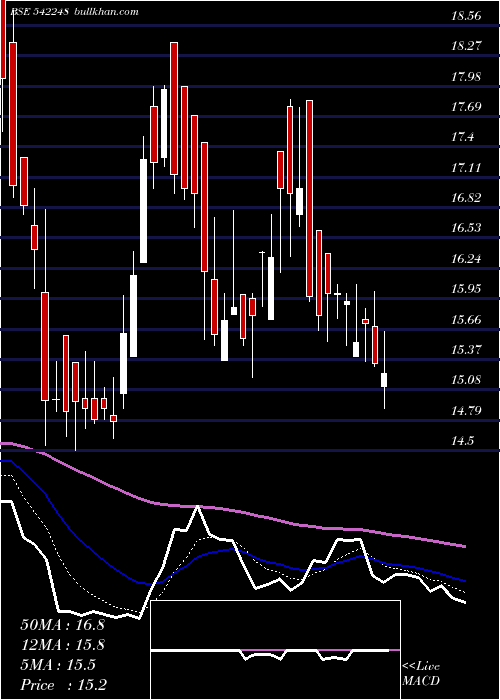This screenshot has width=500, height=700.
Task: Click the 5MA : 15.5 legend text
Action: coord(58,665)
